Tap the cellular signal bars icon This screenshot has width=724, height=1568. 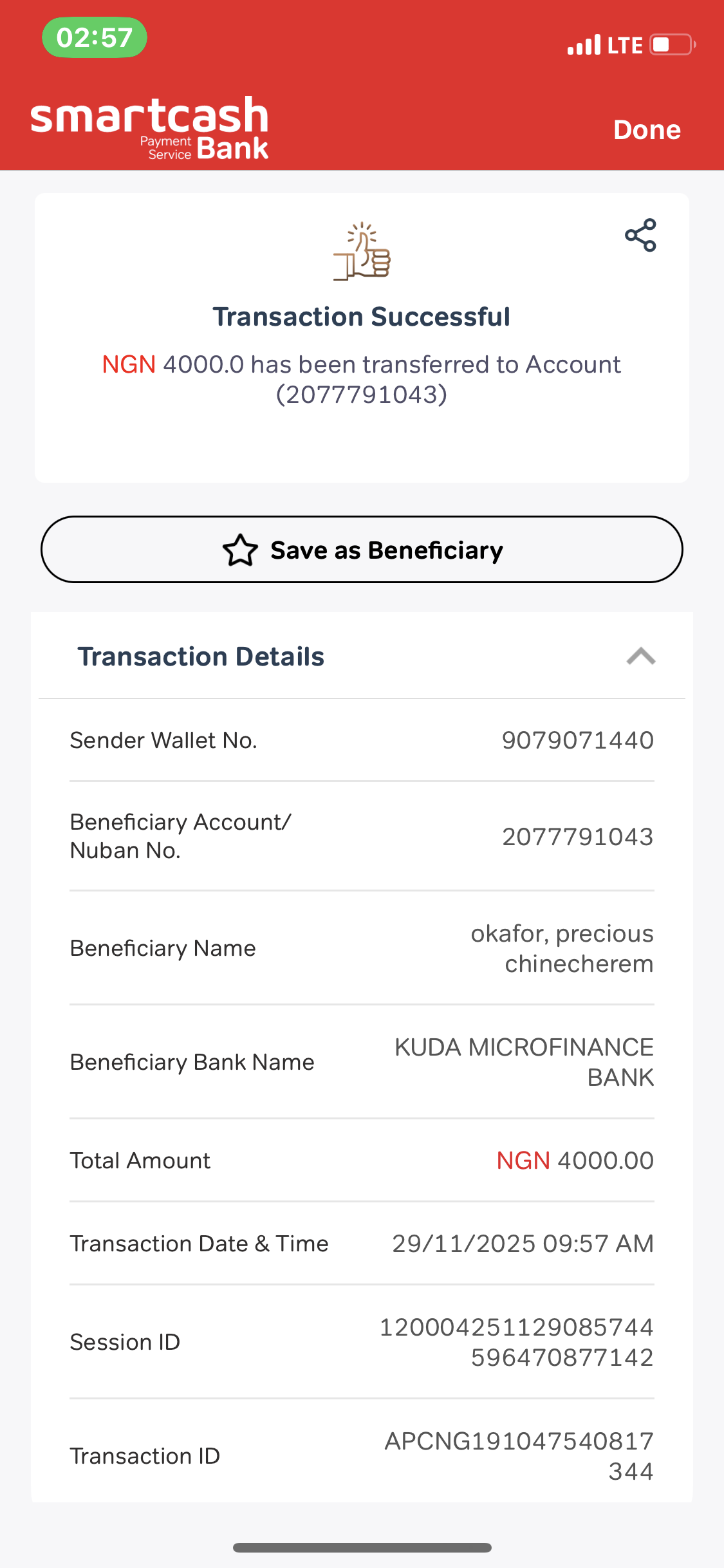click(x=584, y=45)
